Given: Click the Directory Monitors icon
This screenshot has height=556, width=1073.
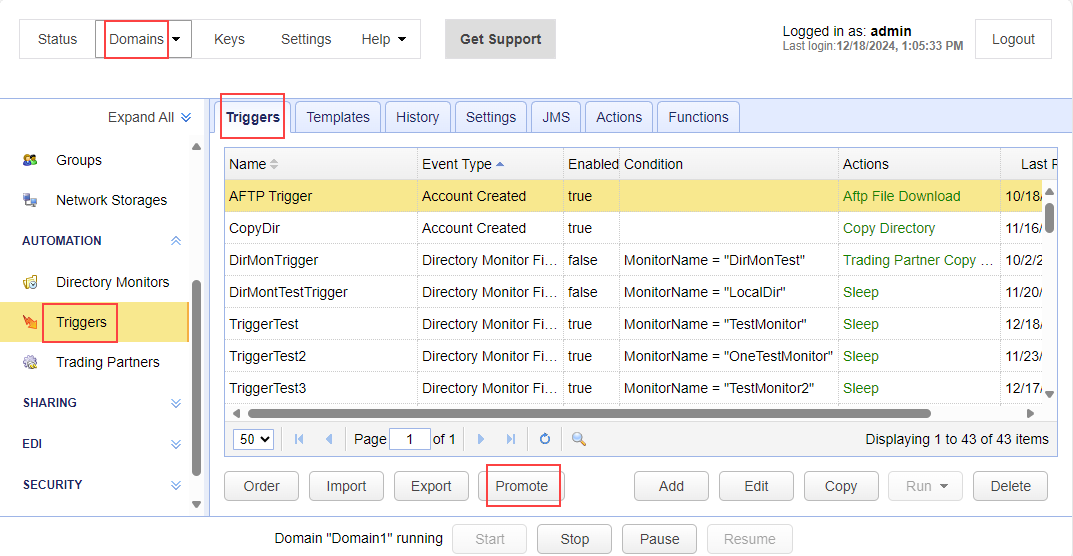Looking at the screenshot, I should coord(31,282).
